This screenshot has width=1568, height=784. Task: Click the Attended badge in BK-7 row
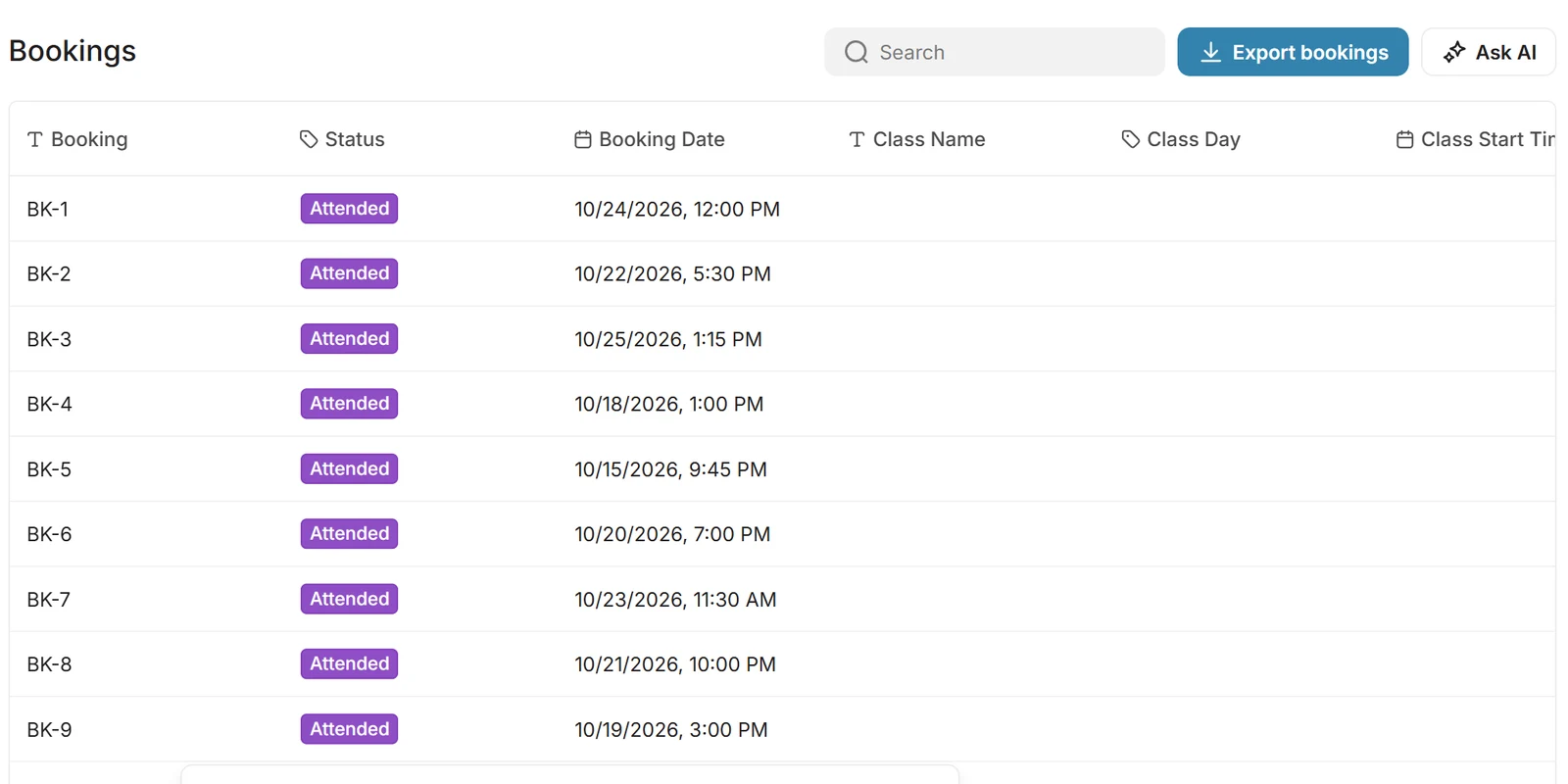coord(350,599)
